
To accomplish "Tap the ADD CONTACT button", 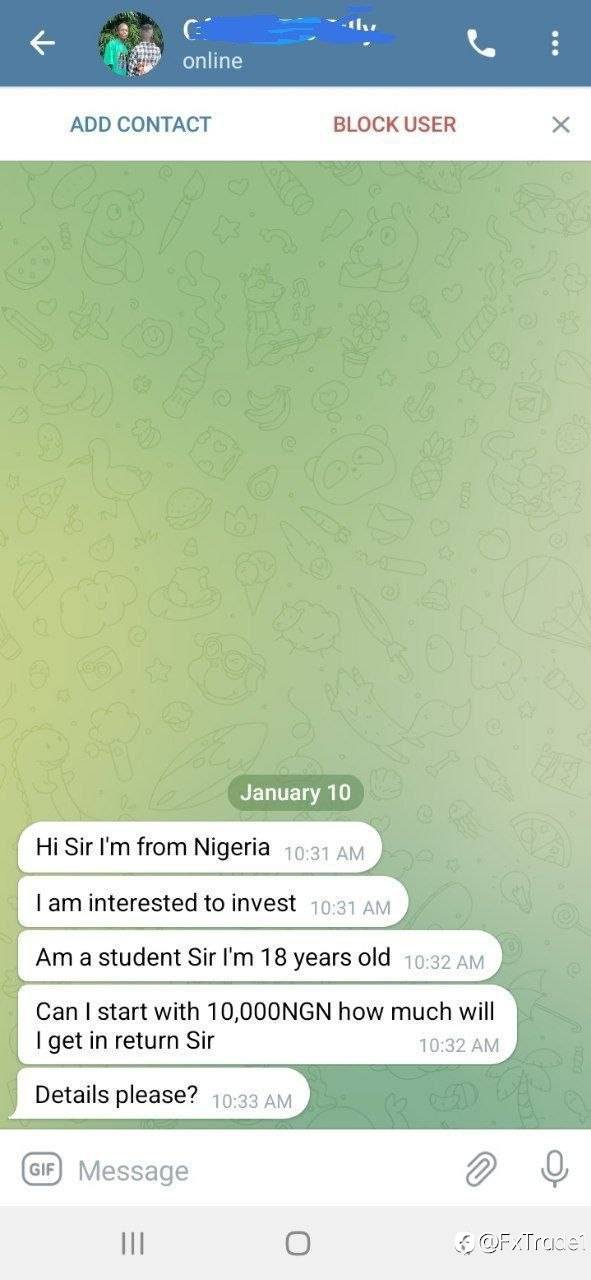I will [141, 124].
